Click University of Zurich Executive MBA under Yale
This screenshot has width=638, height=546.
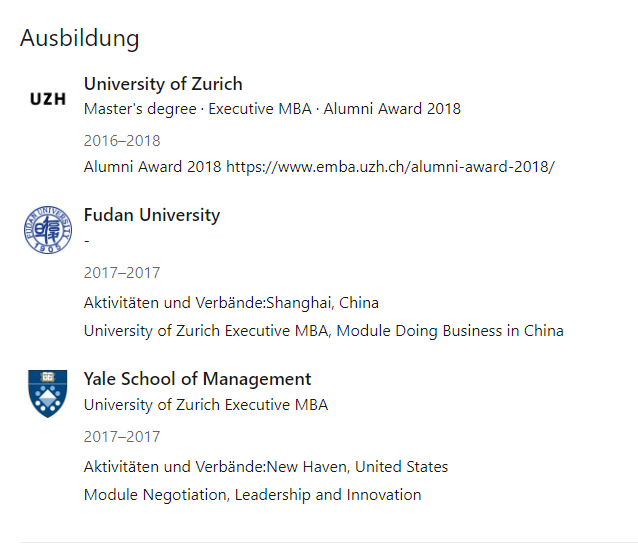point(206,405)
